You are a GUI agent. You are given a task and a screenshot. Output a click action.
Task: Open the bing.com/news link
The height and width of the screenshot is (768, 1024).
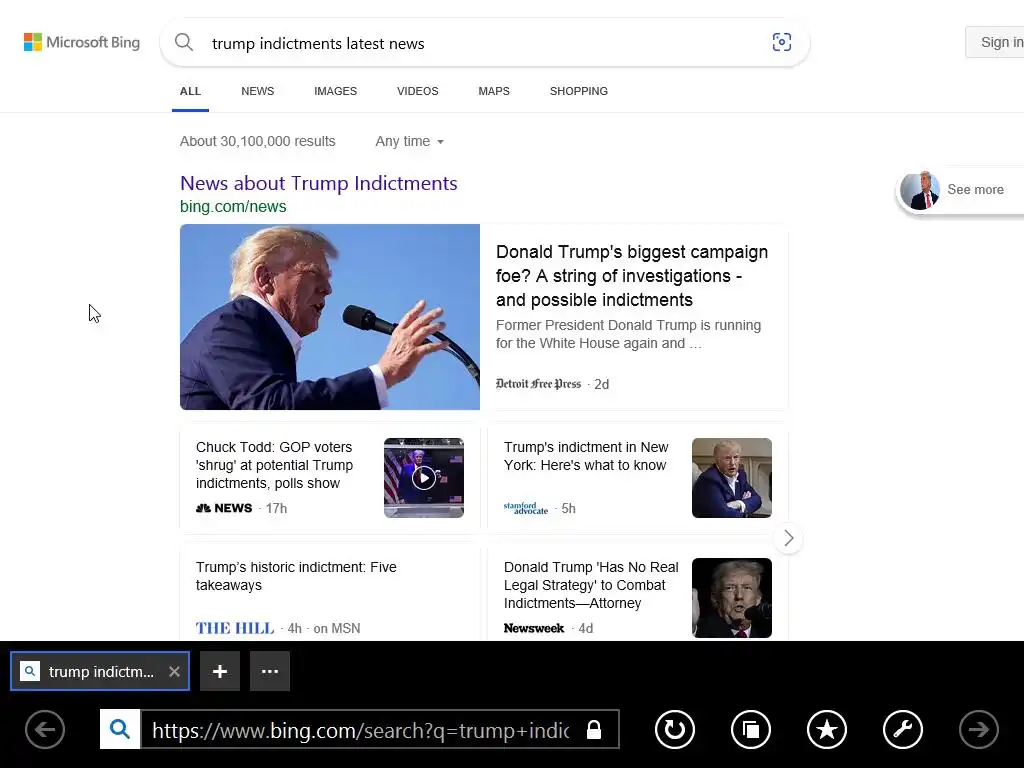coord(233,206)
